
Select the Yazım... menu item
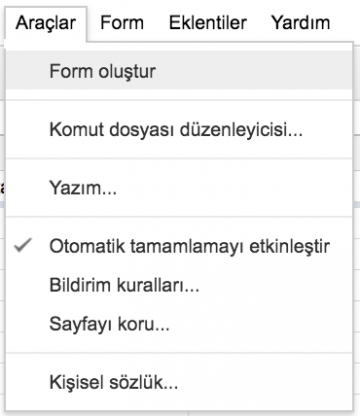pyautogui.click(x=179, y=188)
